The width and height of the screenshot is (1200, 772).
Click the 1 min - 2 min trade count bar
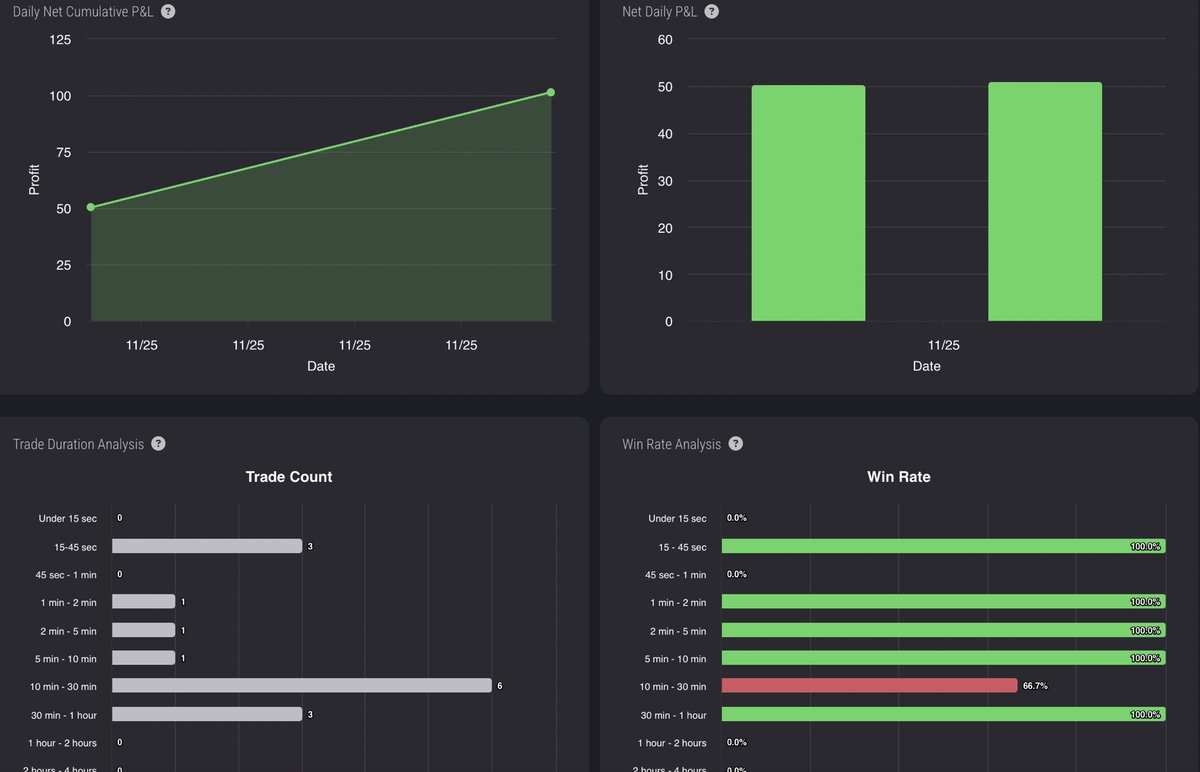[143, 602]
